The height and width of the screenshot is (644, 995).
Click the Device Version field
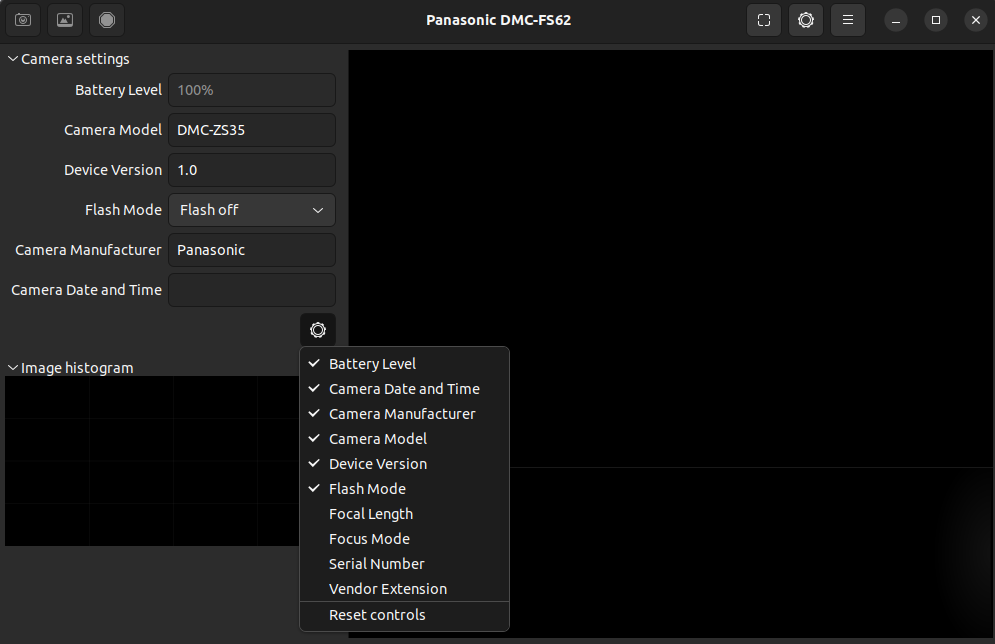252,170
